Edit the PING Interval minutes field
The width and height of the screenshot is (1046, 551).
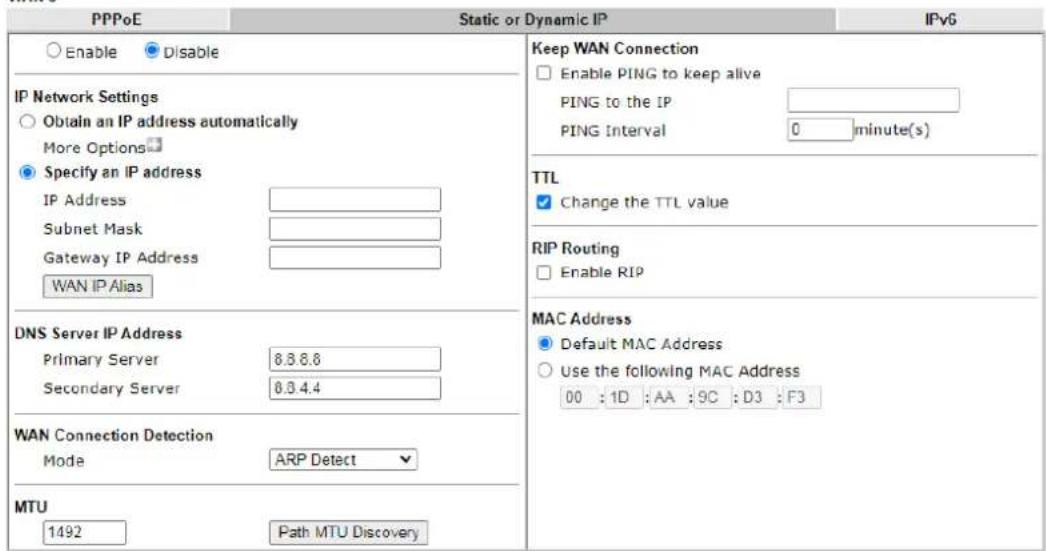pos(820,129)
